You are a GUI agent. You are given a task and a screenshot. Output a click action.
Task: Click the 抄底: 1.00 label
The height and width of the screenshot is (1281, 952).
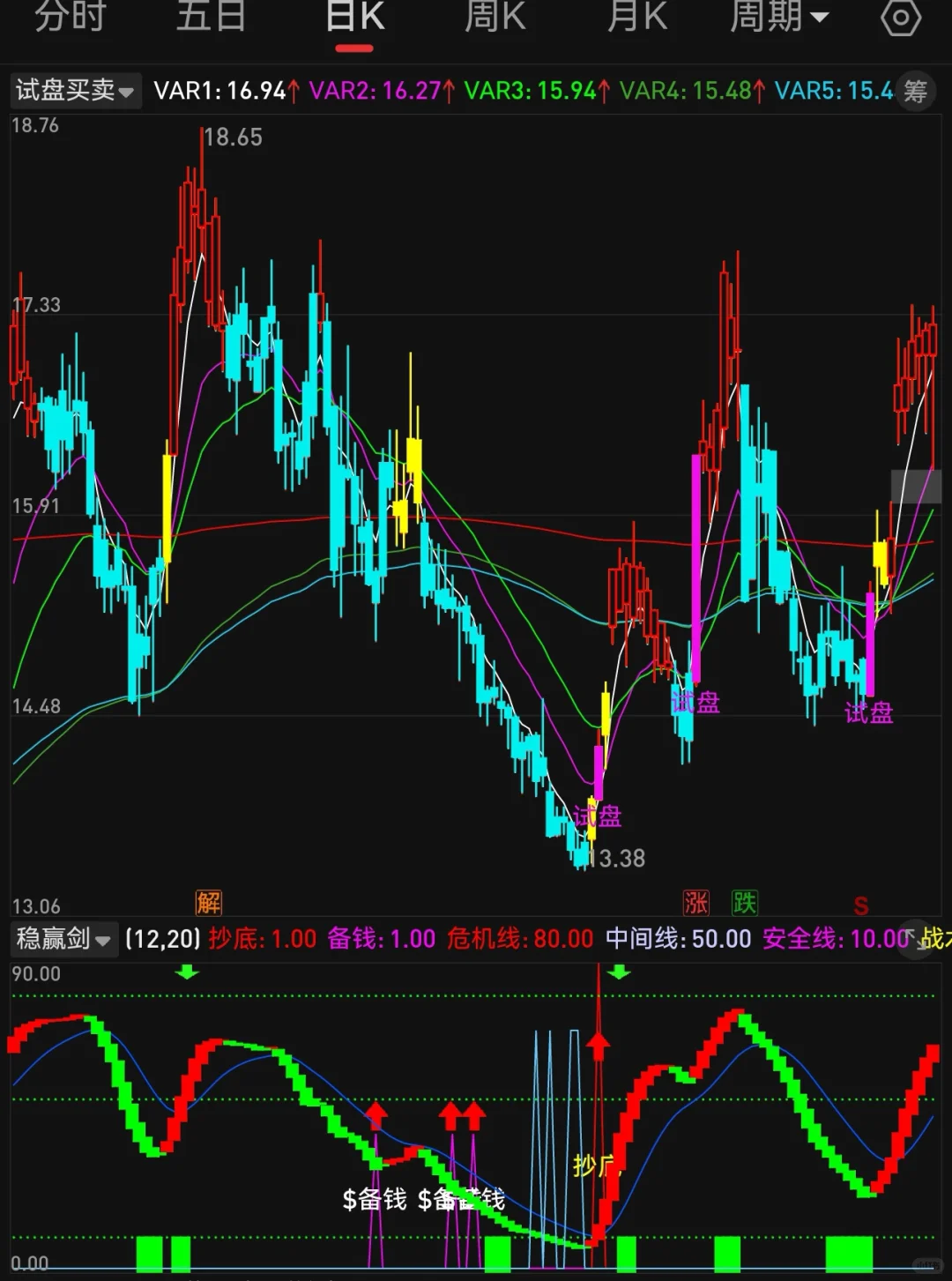pyautogui.click(x=262, y=939)
